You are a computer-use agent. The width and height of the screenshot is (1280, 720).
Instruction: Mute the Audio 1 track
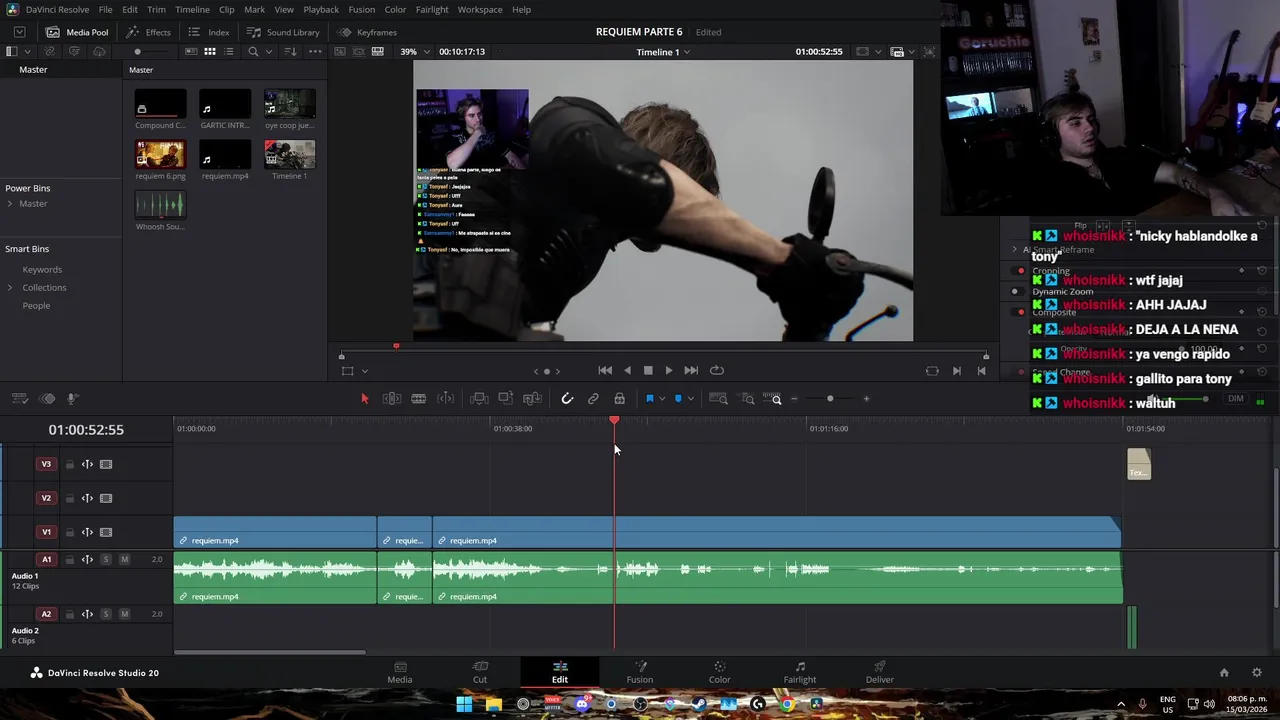124,559
